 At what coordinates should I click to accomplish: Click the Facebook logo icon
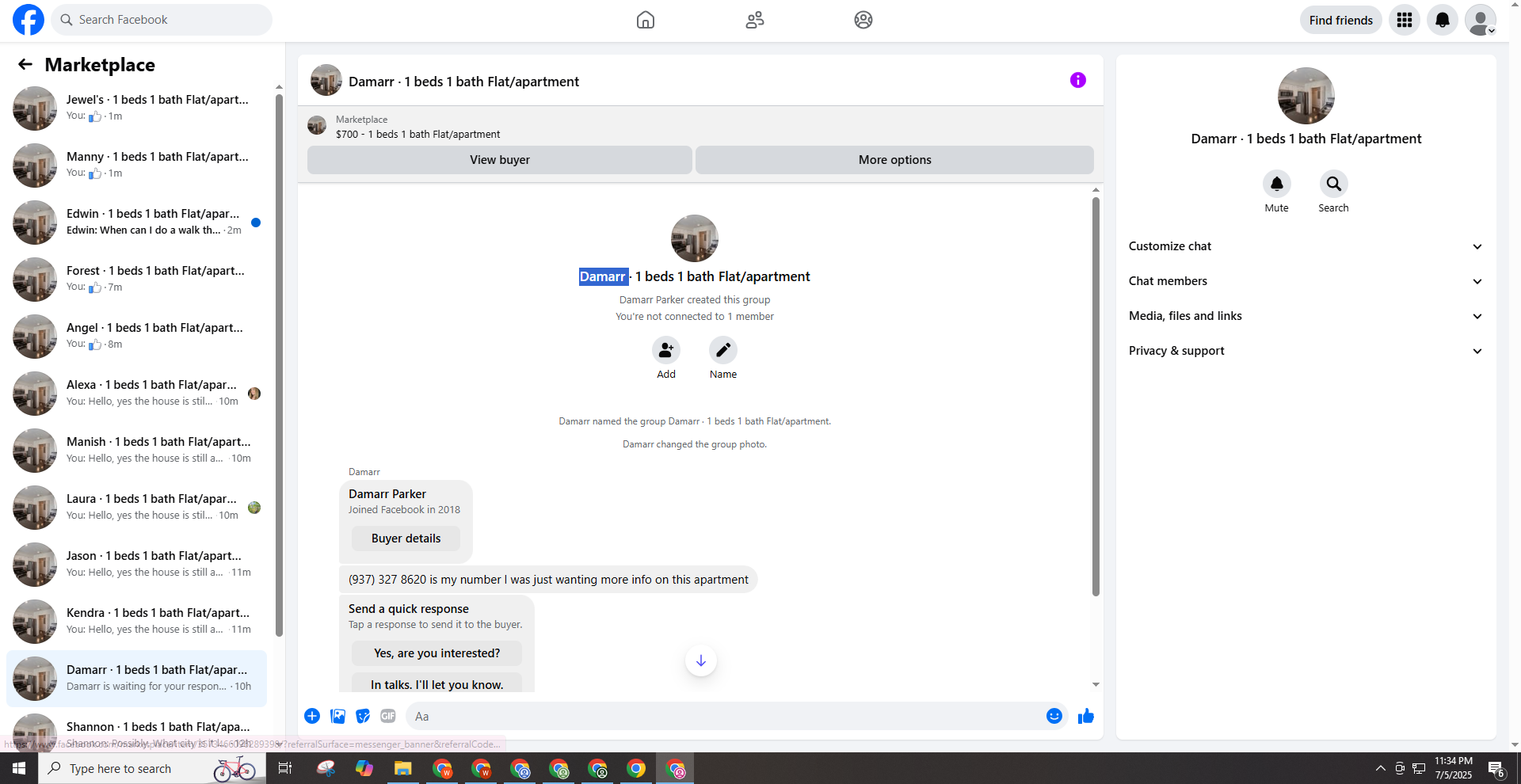[29, 20]
